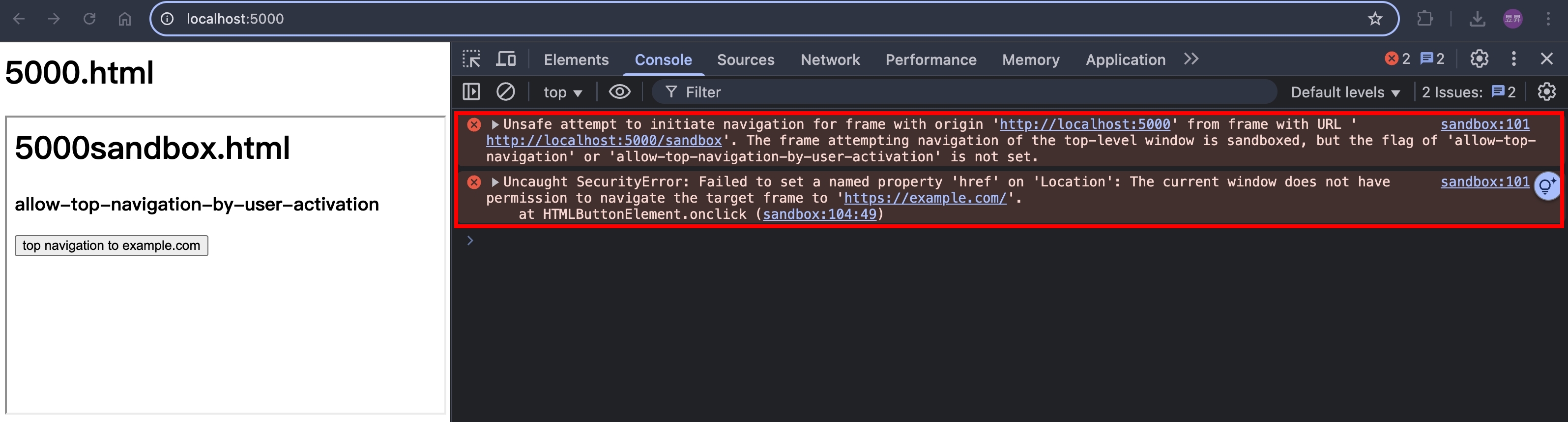Open the DevTools customize three-dot menu
Image resolution: width=1568 pixels, height=422 pixels.
[1514, 59]
